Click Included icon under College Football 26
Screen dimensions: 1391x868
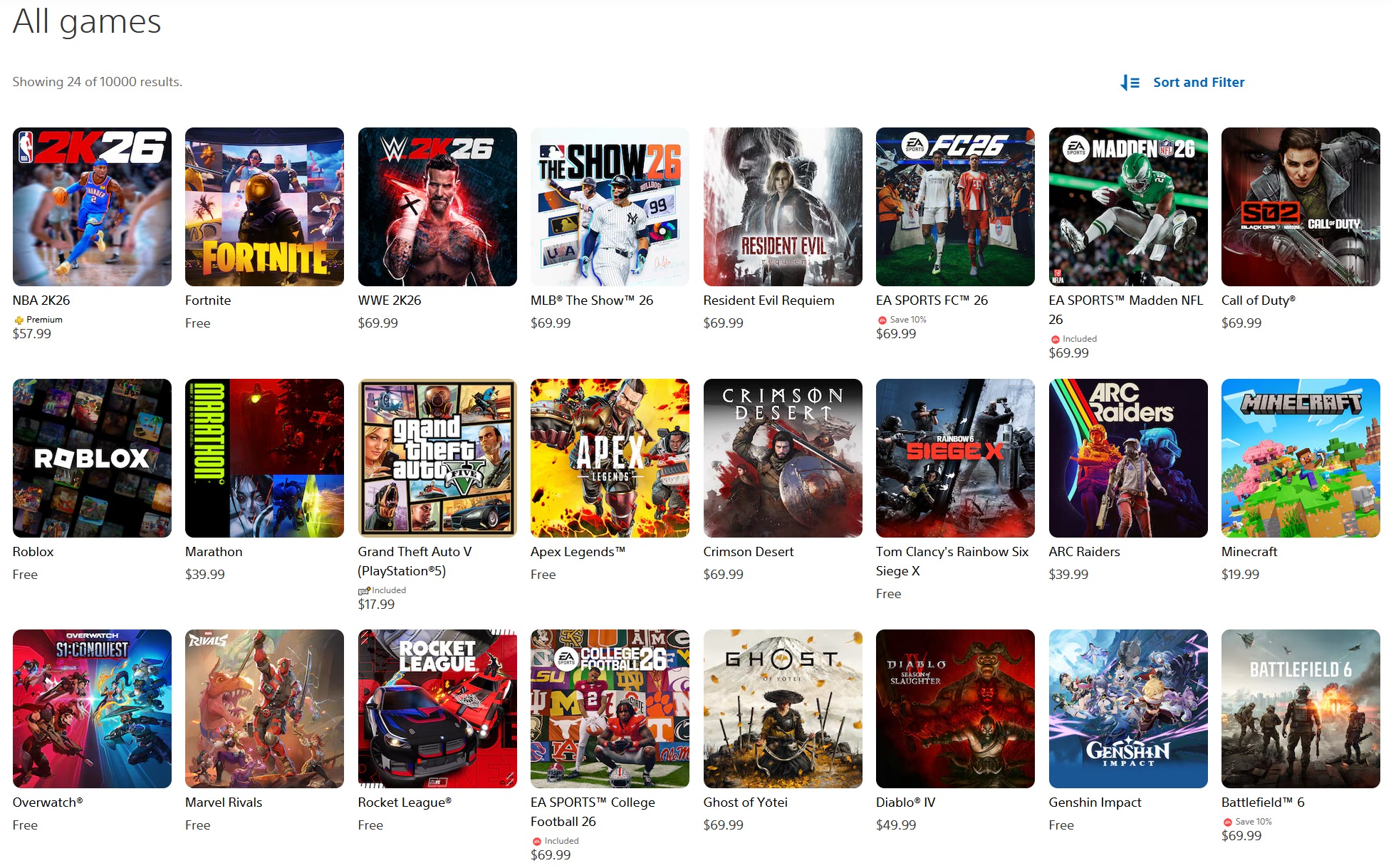536,842
